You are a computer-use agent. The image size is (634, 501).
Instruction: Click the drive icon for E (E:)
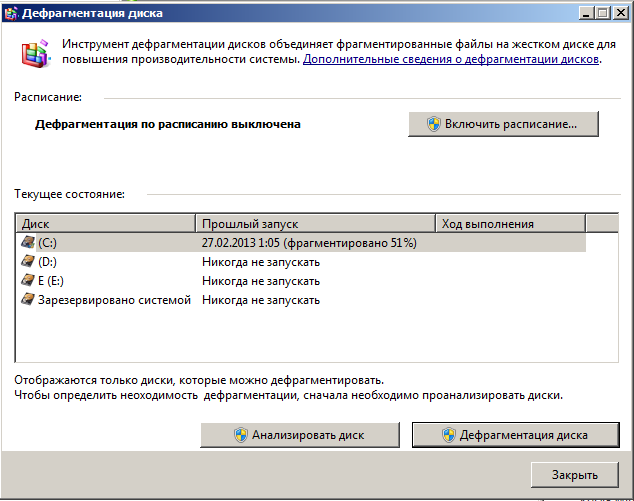coord(28,280)
